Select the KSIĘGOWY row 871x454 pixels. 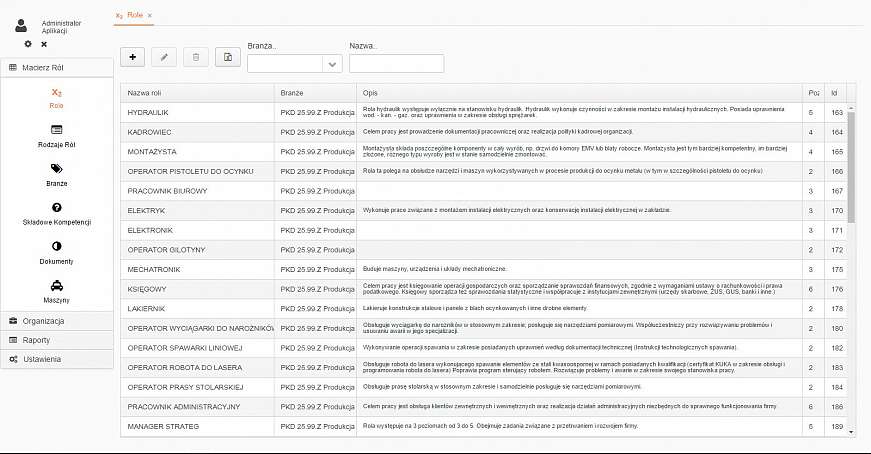pos(197,289)
